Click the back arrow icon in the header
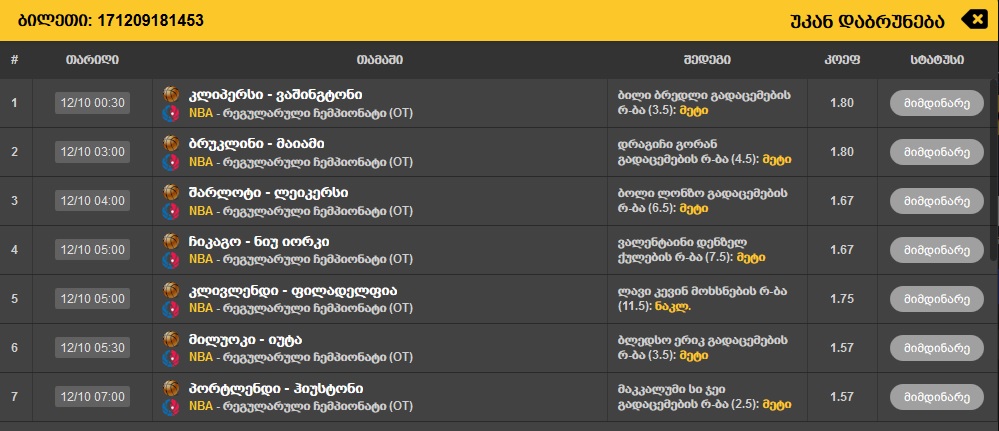 [x=972, y=19]
